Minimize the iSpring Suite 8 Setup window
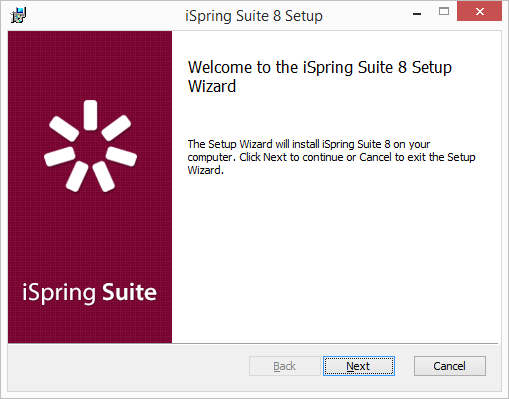The image size is (509, 399). [417, 13]
